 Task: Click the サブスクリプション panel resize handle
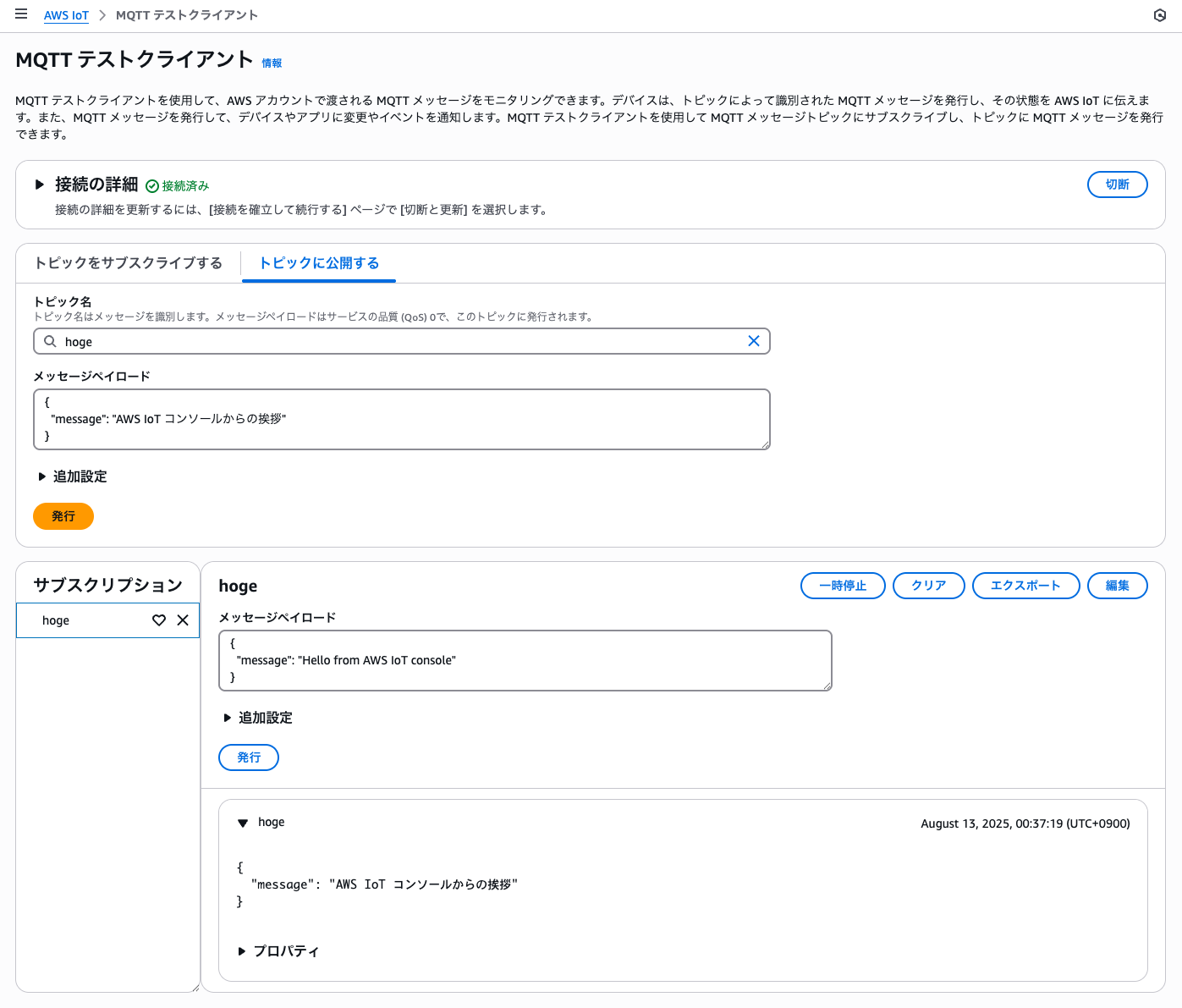(x=195, y=987)
